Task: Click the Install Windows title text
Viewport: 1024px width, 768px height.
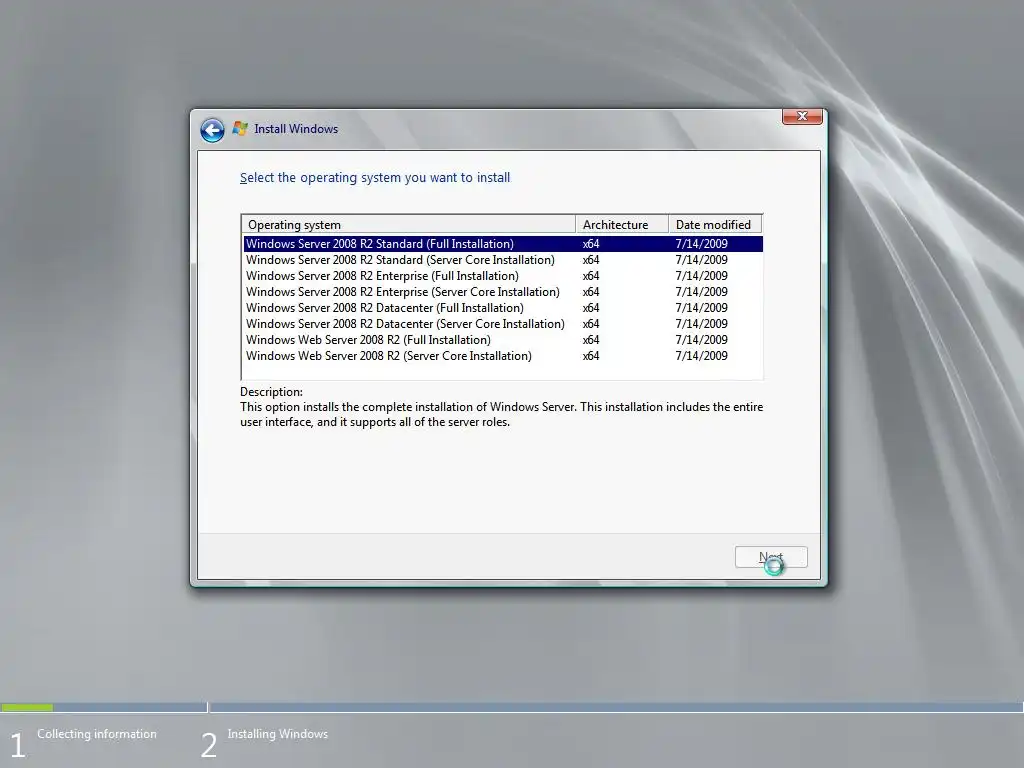Action: click(296, 129)
